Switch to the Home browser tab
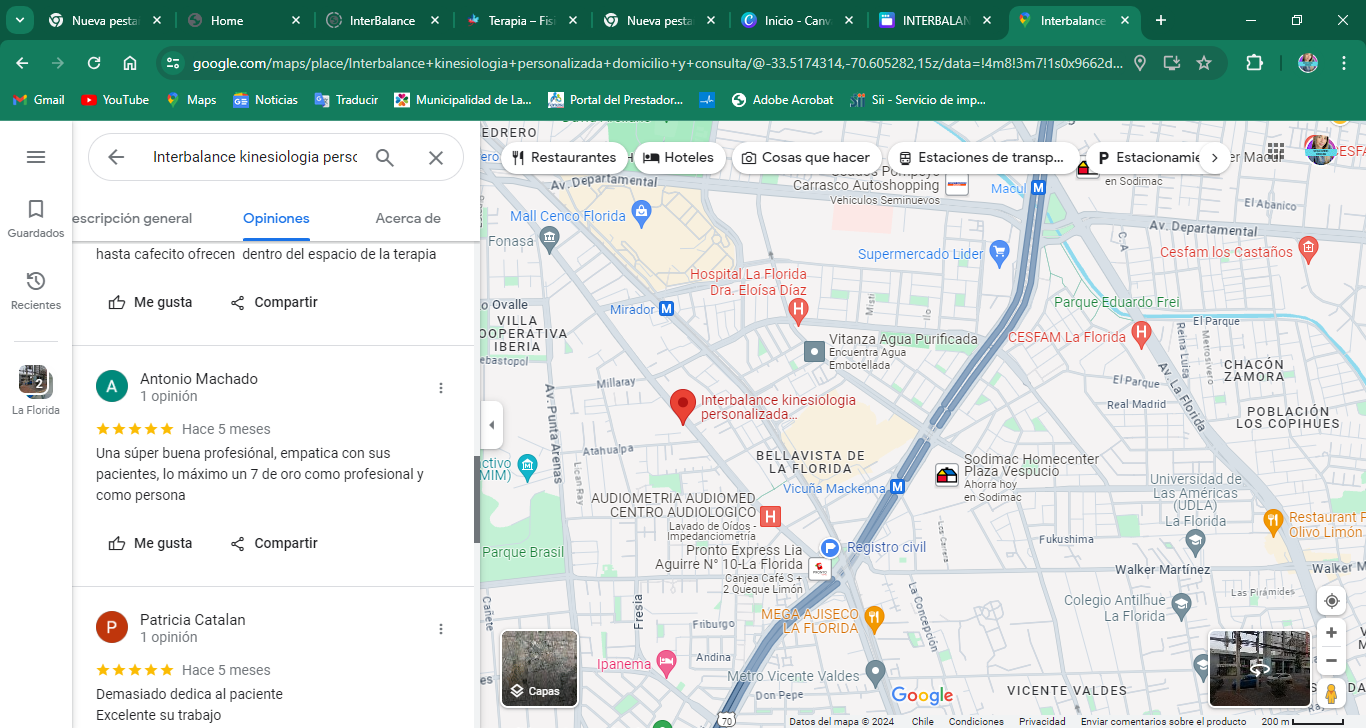Viewport: 1366px width, 728px height. [x=244, y=20]
